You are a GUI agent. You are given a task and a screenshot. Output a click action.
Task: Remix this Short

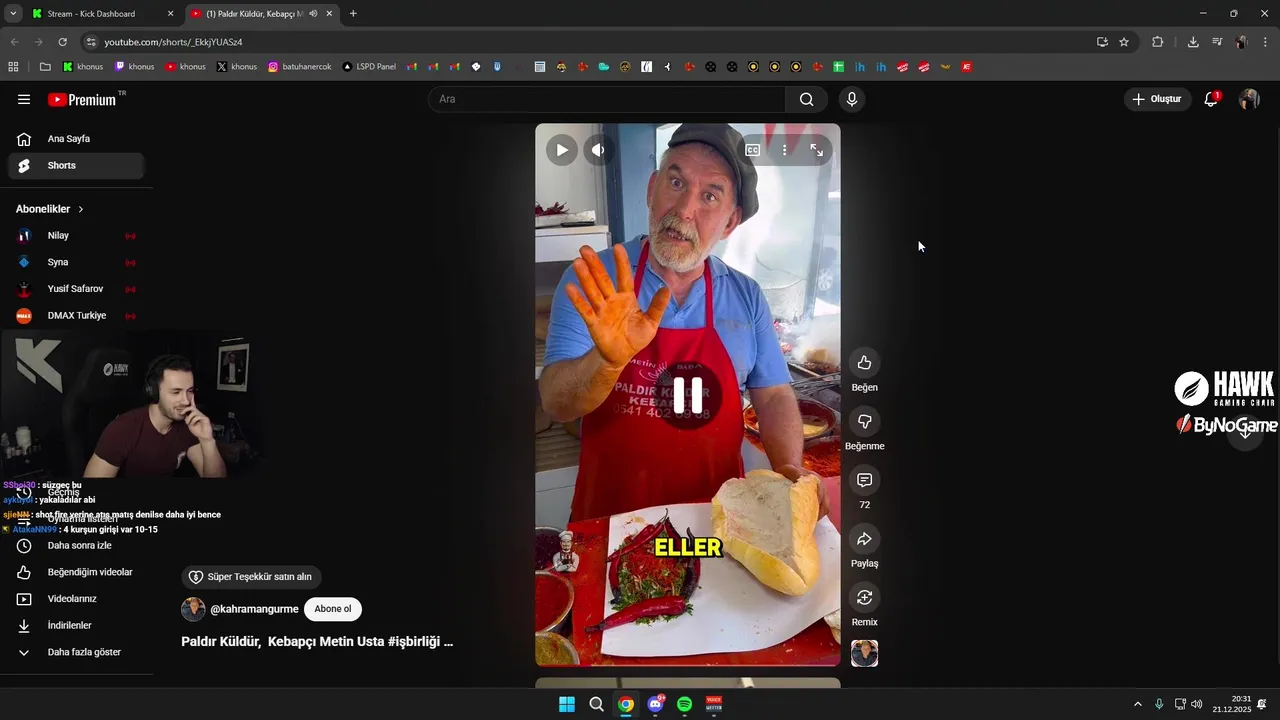(x=864, y=597)
